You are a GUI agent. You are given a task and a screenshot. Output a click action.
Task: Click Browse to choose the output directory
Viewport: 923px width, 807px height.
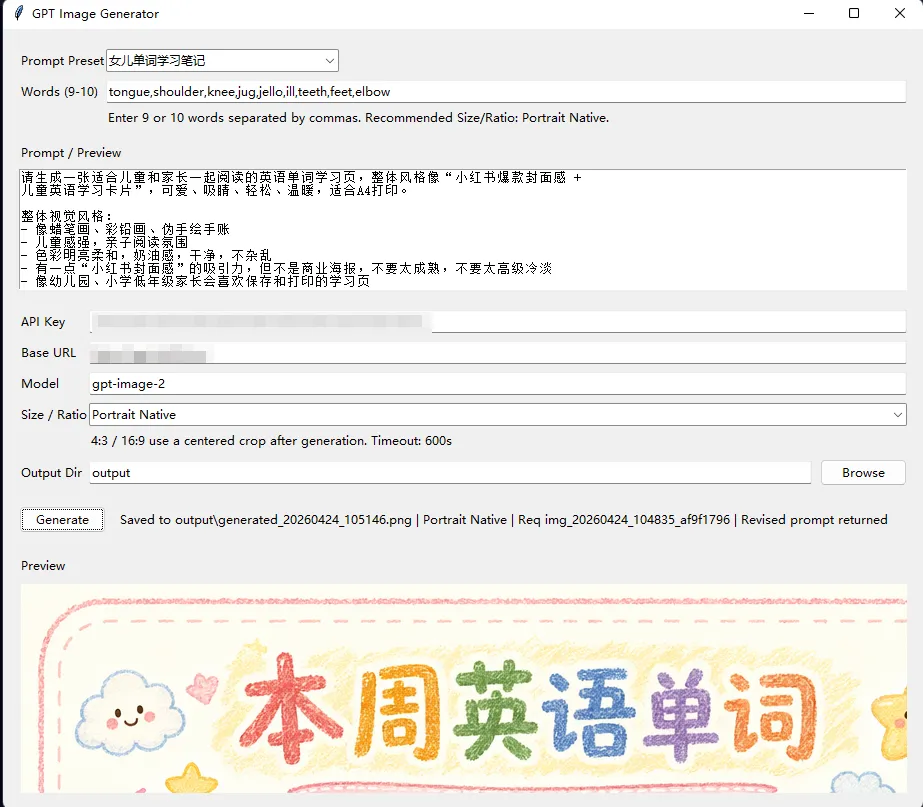pos(862,473)
